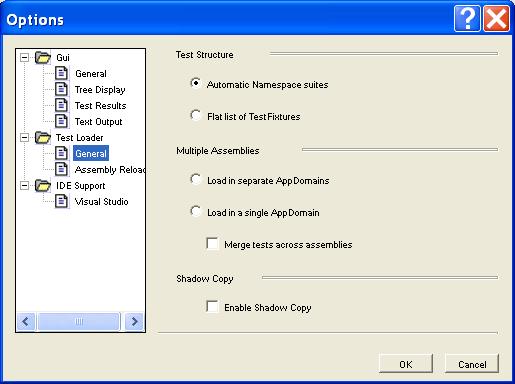Click the Gui folder icon
Image resolution: width=515 pixels, height=384 pixels.
tap(43, 57)
